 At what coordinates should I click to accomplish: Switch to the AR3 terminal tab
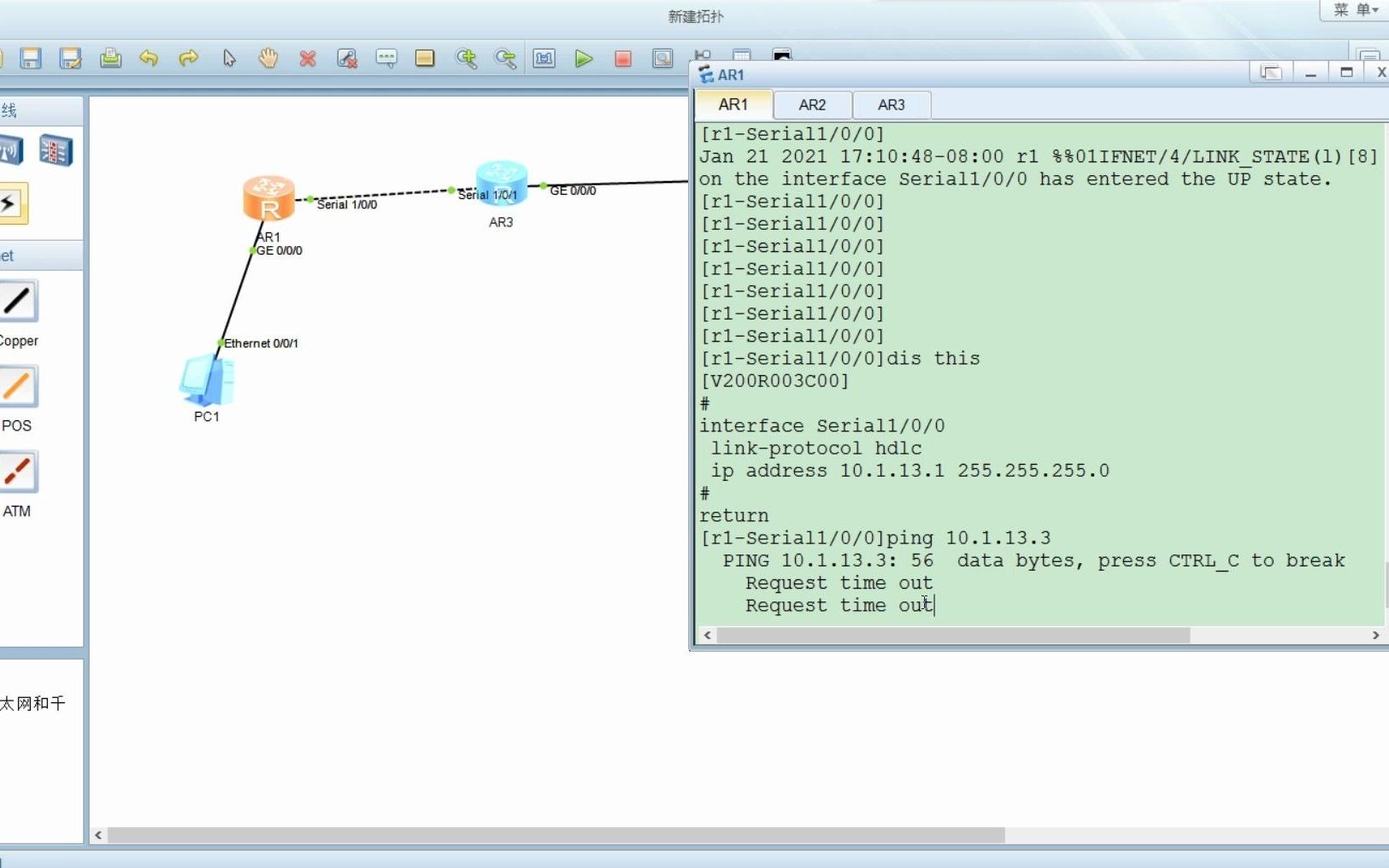click(891, 104)
